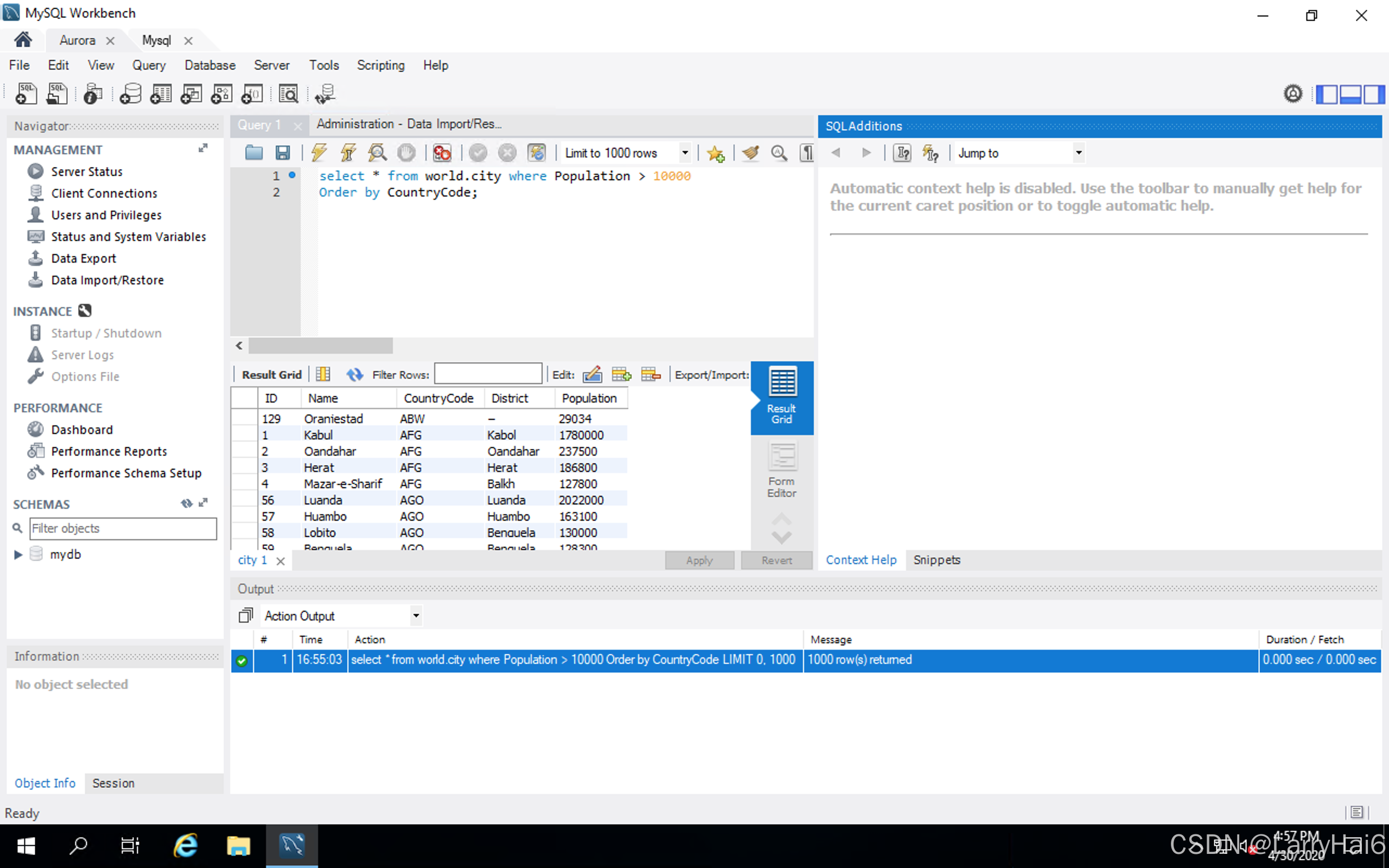1389x868 pixels.
Task: Open the Database menu
Action: [209, 65]
